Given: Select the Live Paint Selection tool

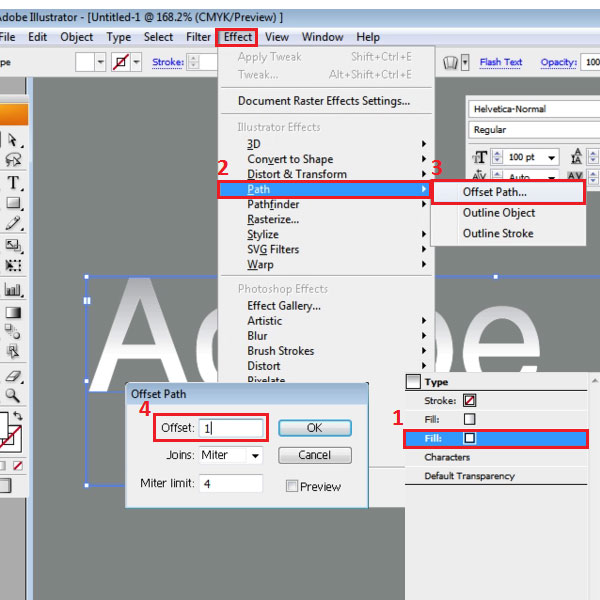Looking at the screenshot, I should pos(13,351).
